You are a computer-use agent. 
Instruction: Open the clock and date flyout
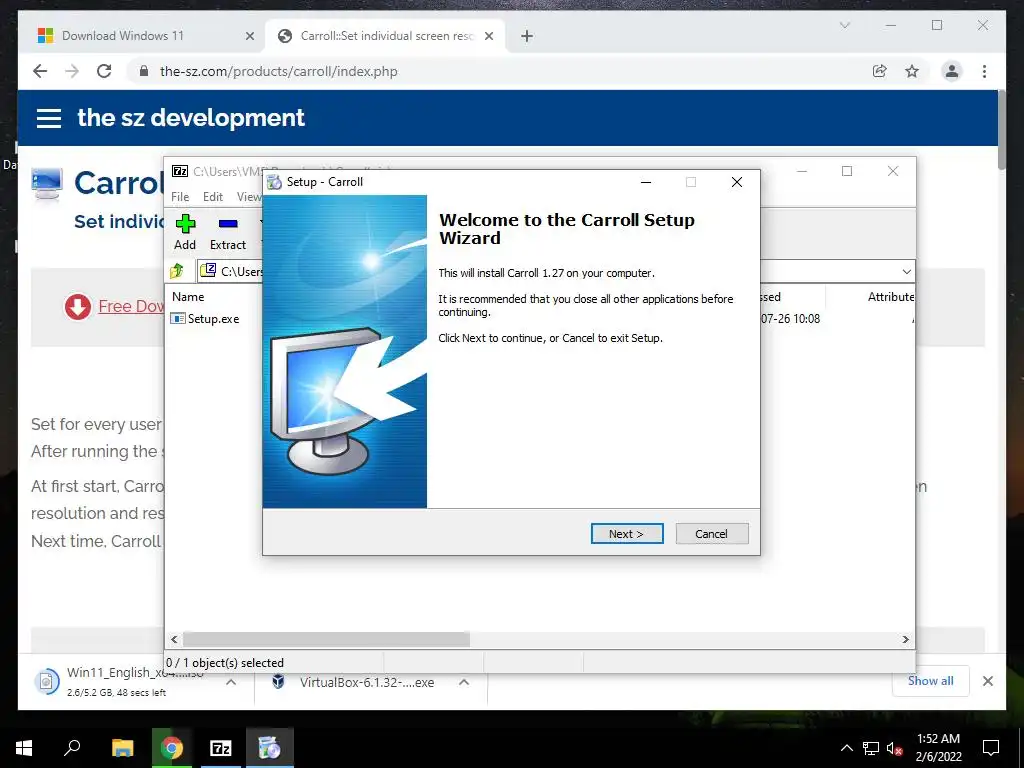pyautogui.click(x=938, y=748)
